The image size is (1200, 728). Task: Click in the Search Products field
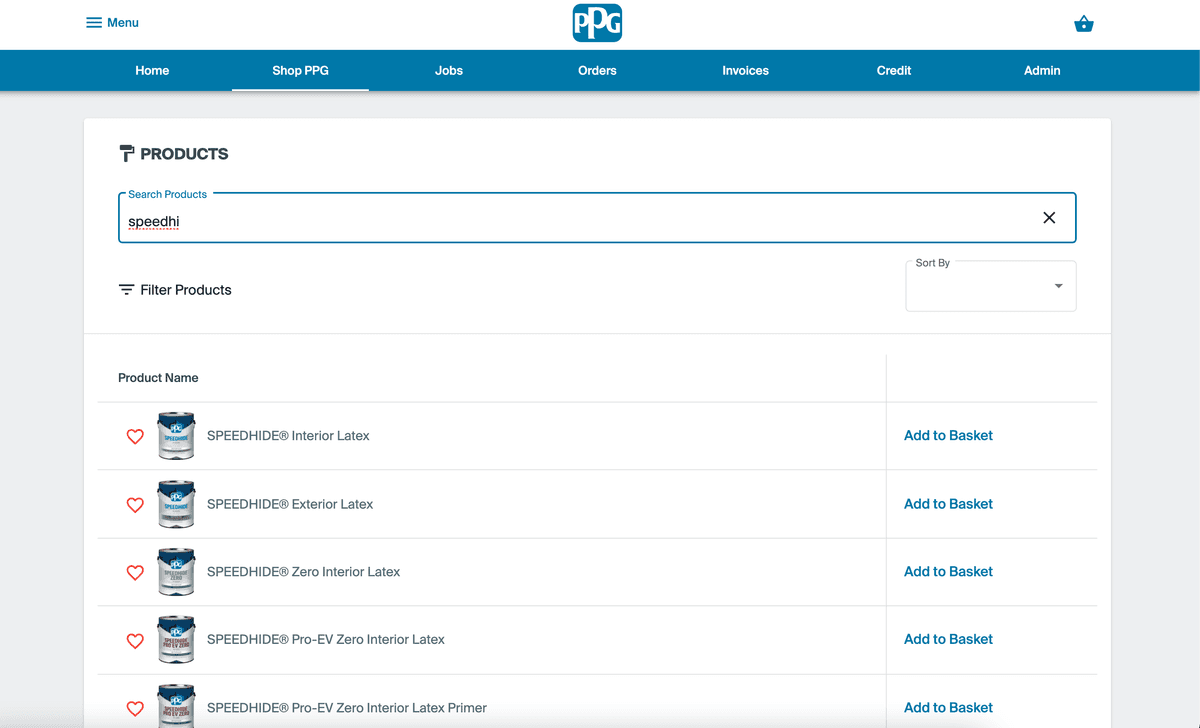[580, 221]
